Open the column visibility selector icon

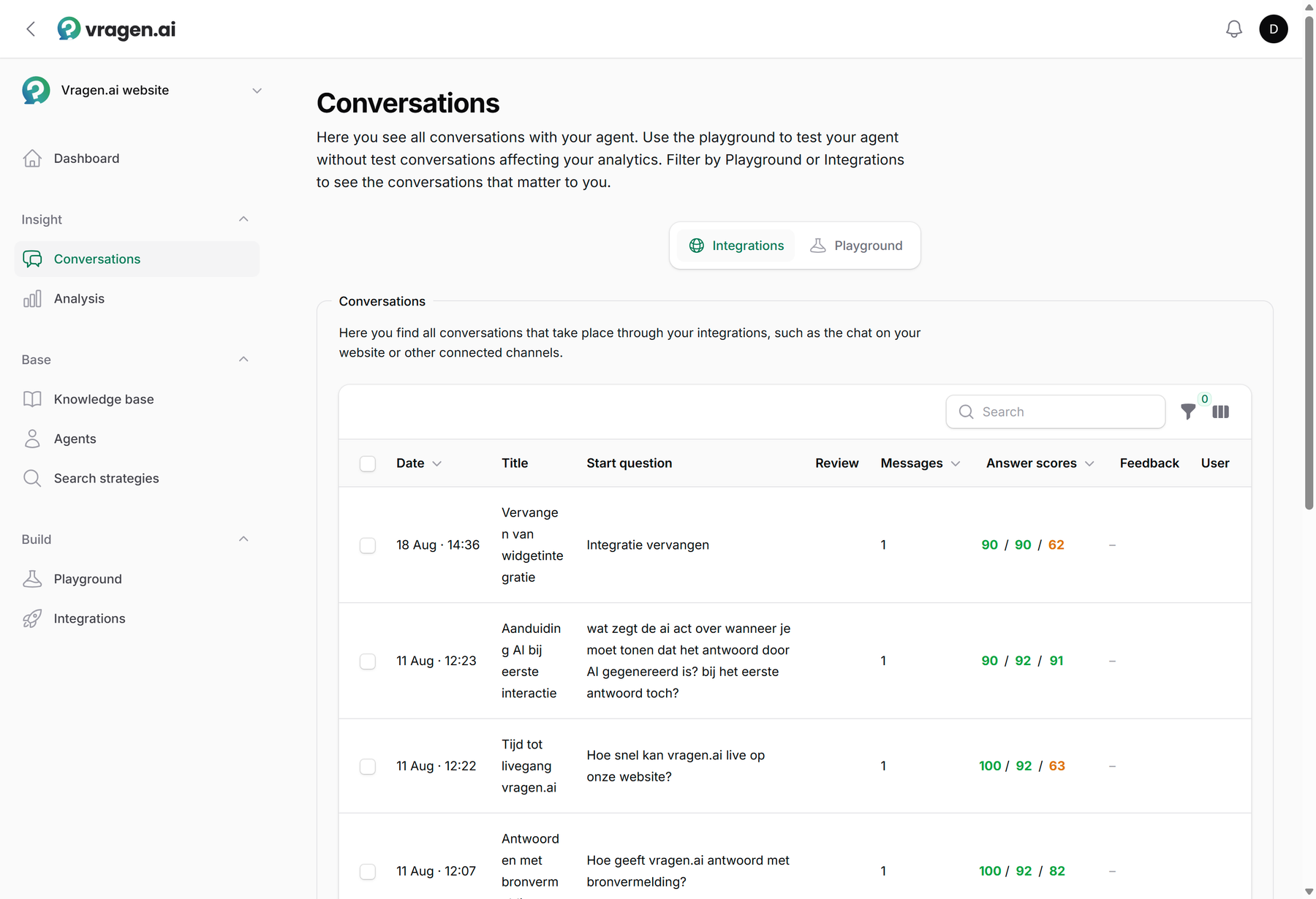pyautogui.click(x=1220, y=412)
